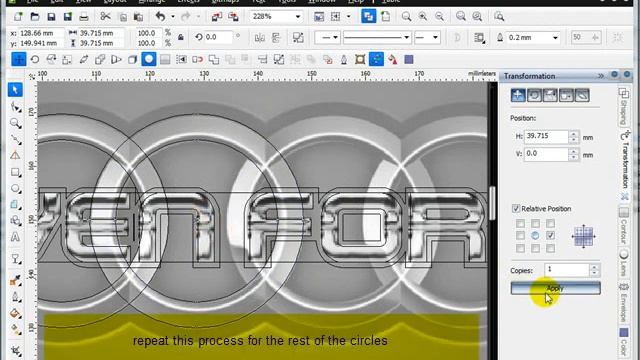Click the Save floppy disk icon

51,16
